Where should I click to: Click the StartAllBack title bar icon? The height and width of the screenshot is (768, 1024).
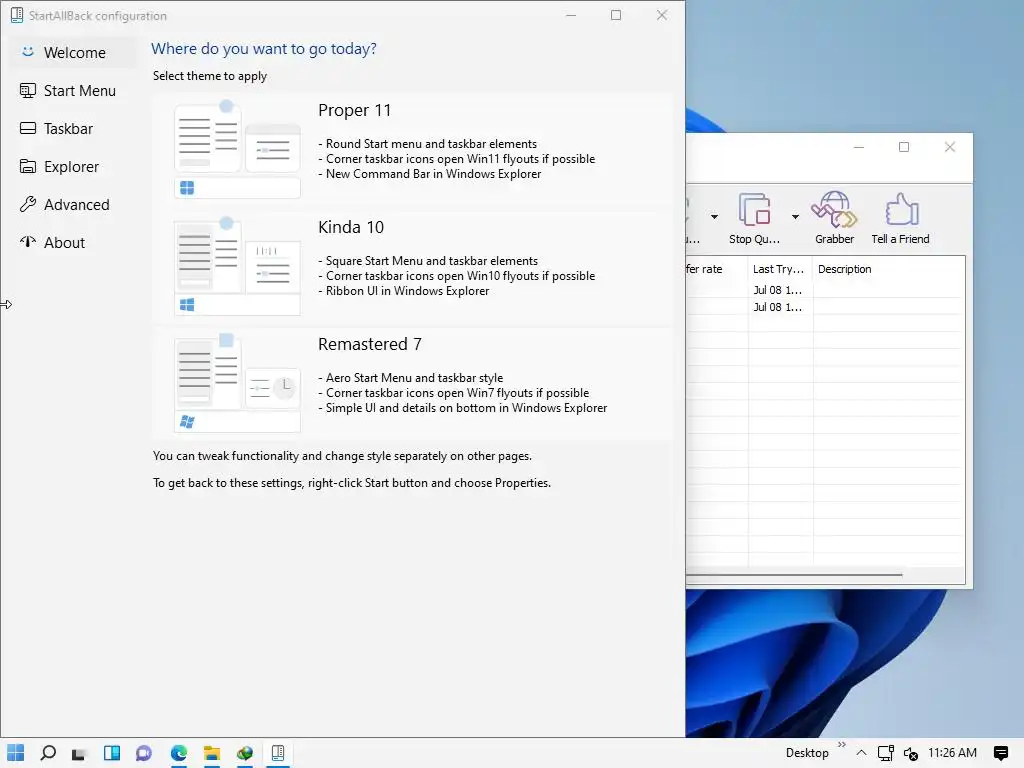pyautogui.click(x=17, y=15)
